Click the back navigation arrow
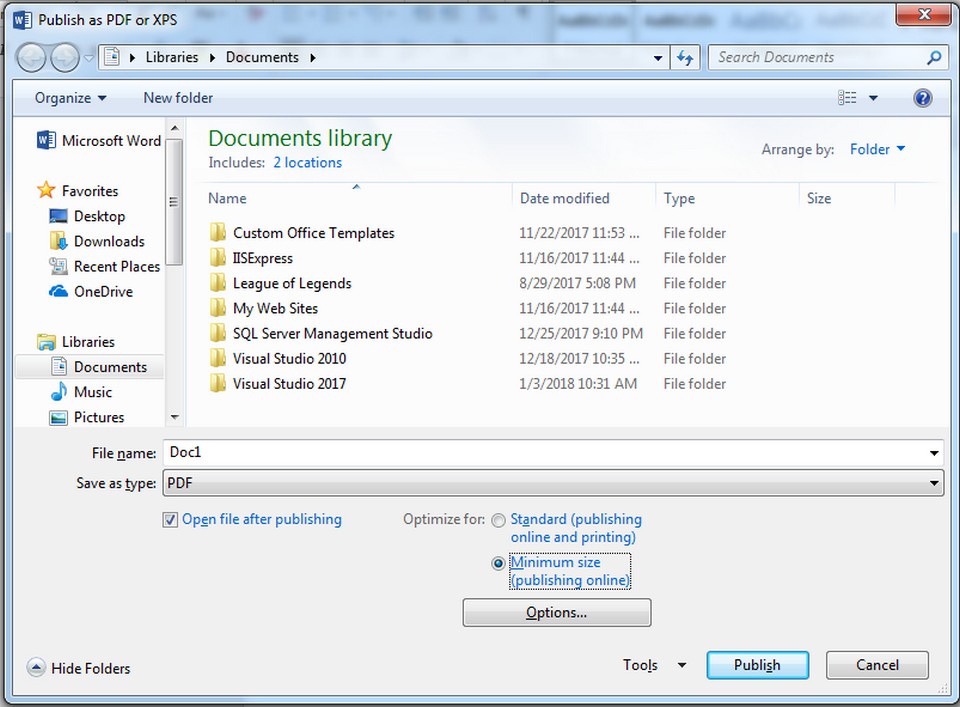 click(x=30, y=57)
